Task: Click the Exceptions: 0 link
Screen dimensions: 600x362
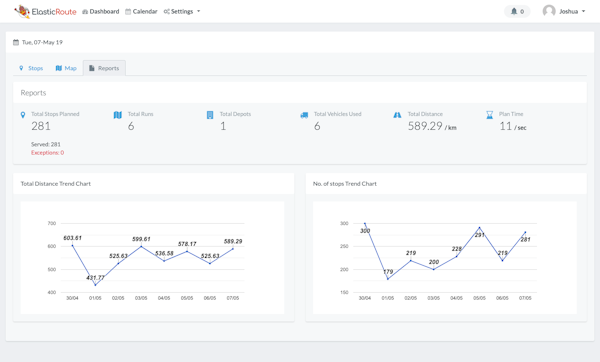Action: [x=47, y=153]
